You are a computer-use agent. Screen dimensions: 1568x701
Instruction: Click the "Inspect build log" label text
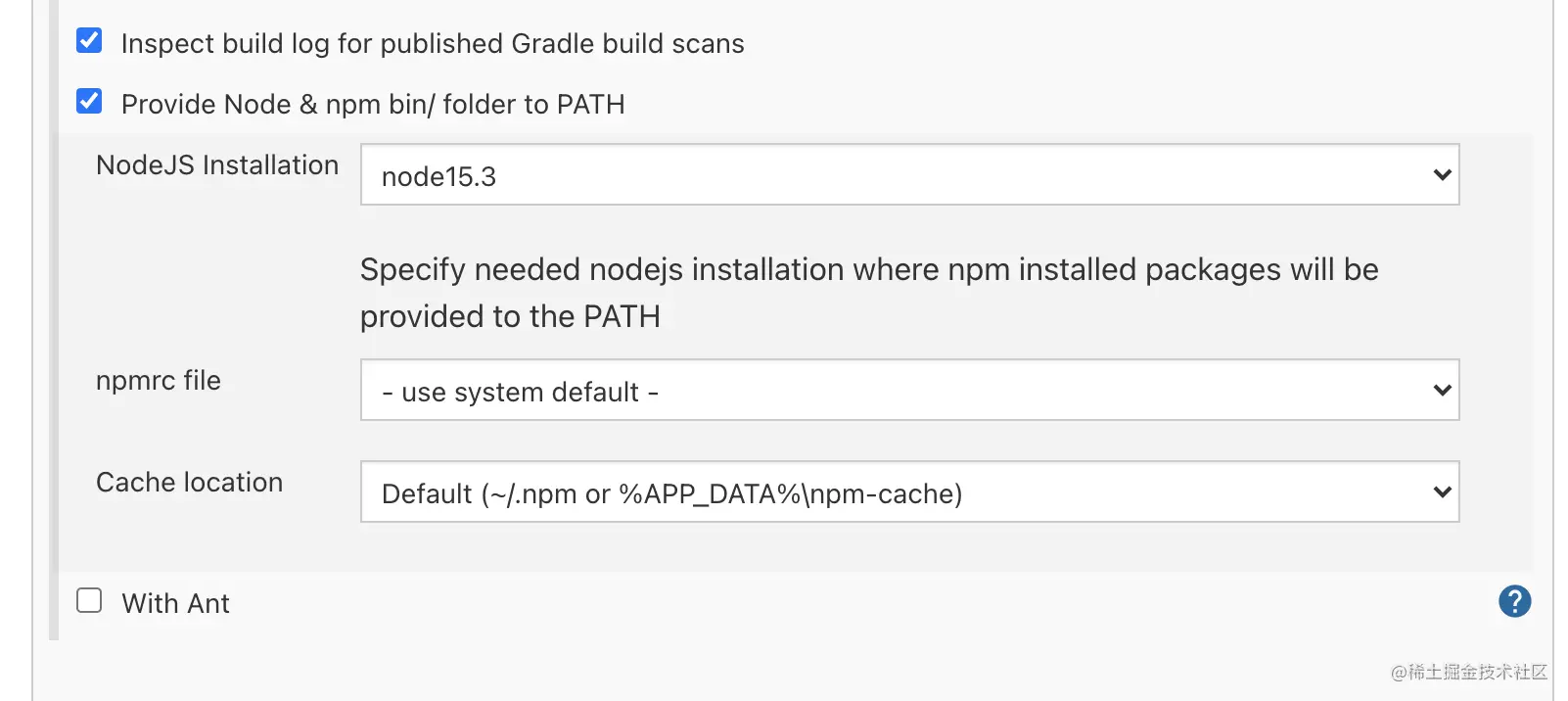432,44
